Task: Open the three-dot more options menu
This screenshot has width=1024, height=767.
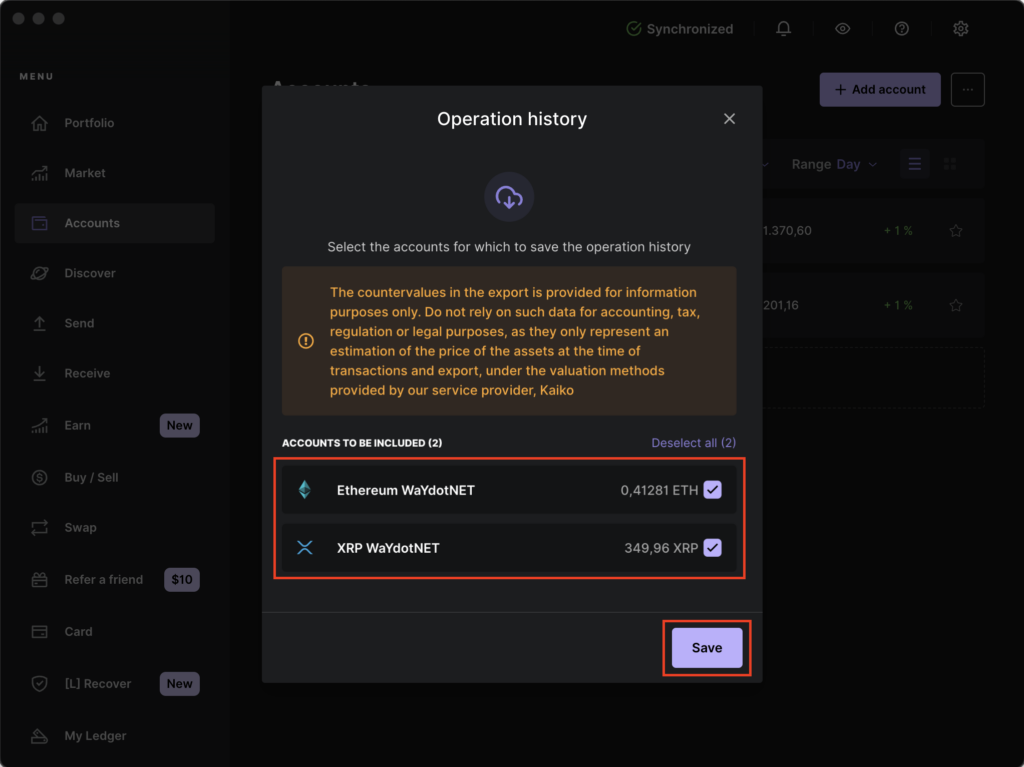Action: pos(967,89)
